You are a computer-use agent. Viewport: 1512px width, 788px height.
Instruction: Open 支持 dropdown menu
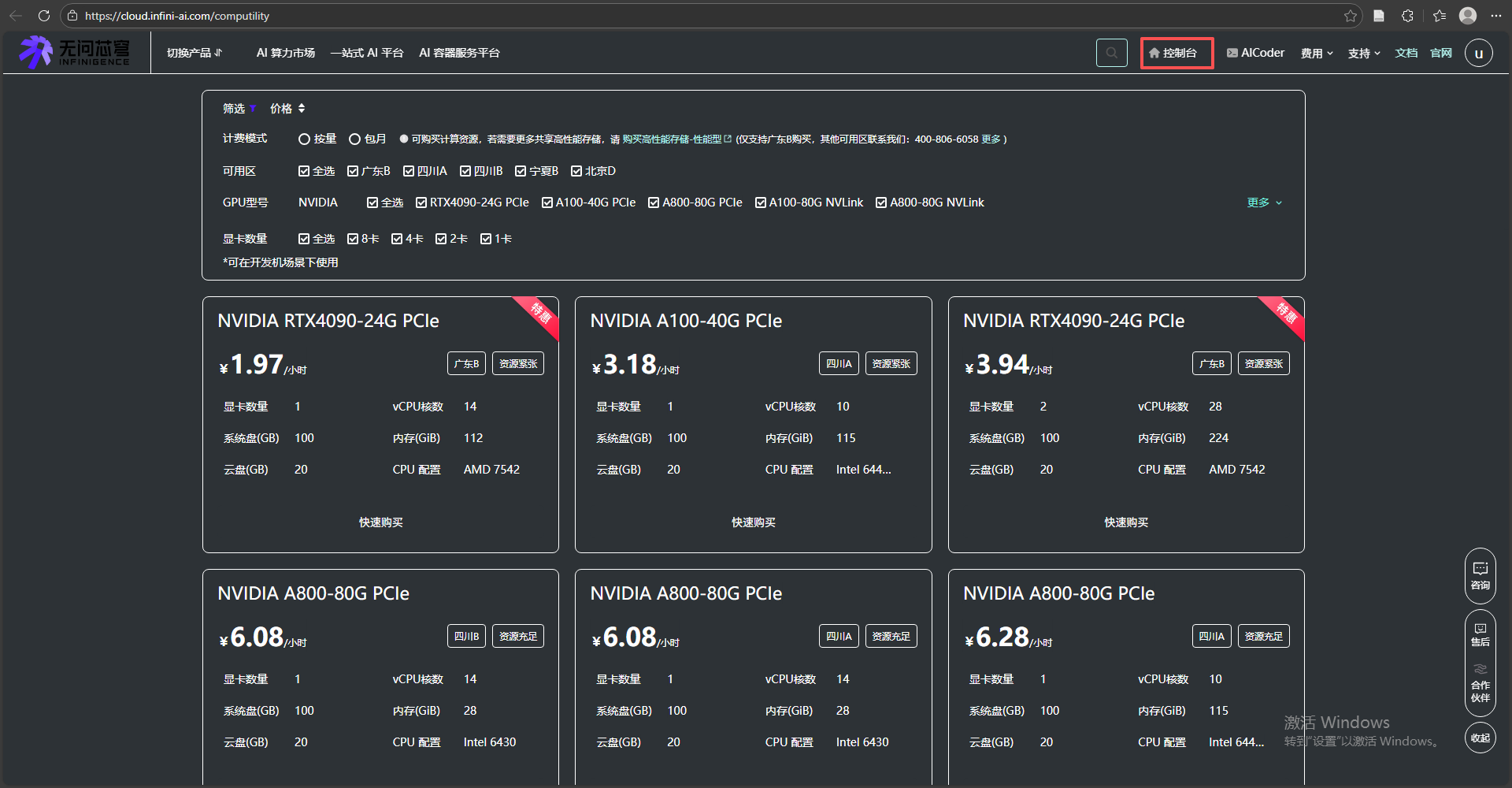click(x=1364, y=53)
